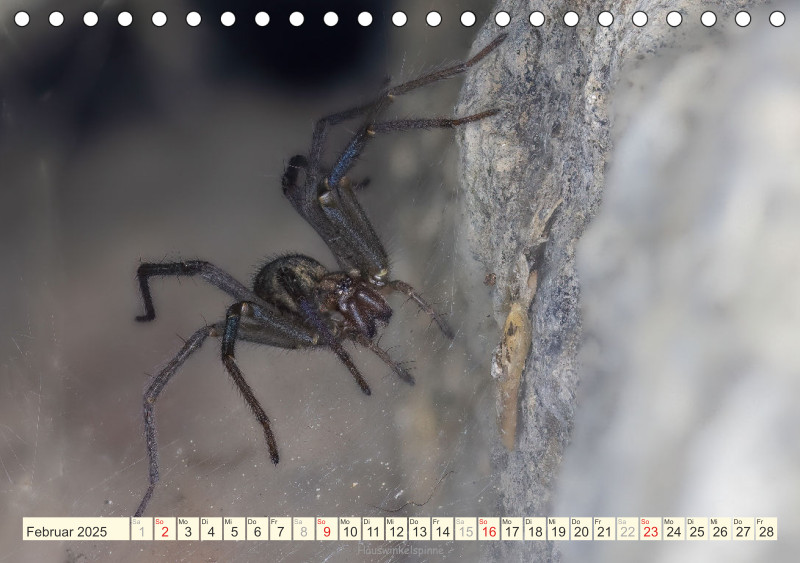Choose the Fr 7 date cell
This screenshot has width=800, height=563.
[281, 529]
